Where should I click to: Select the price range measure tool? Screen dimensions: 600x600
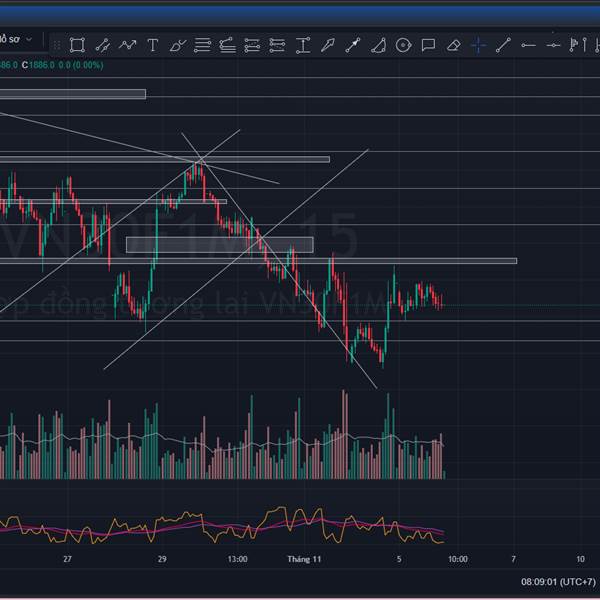point(303,45)
